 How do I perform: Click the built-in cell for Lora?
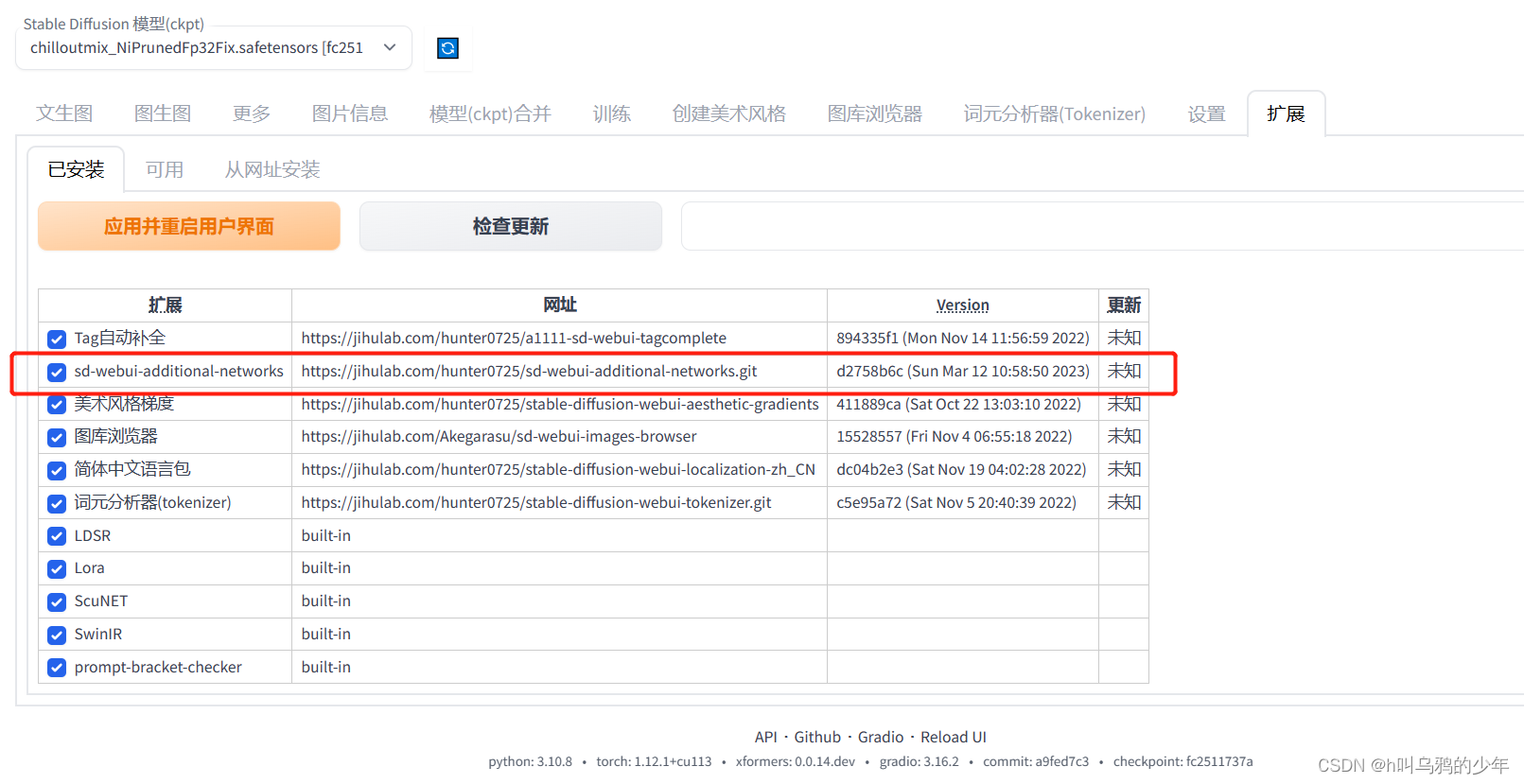[x=560, y=568]
